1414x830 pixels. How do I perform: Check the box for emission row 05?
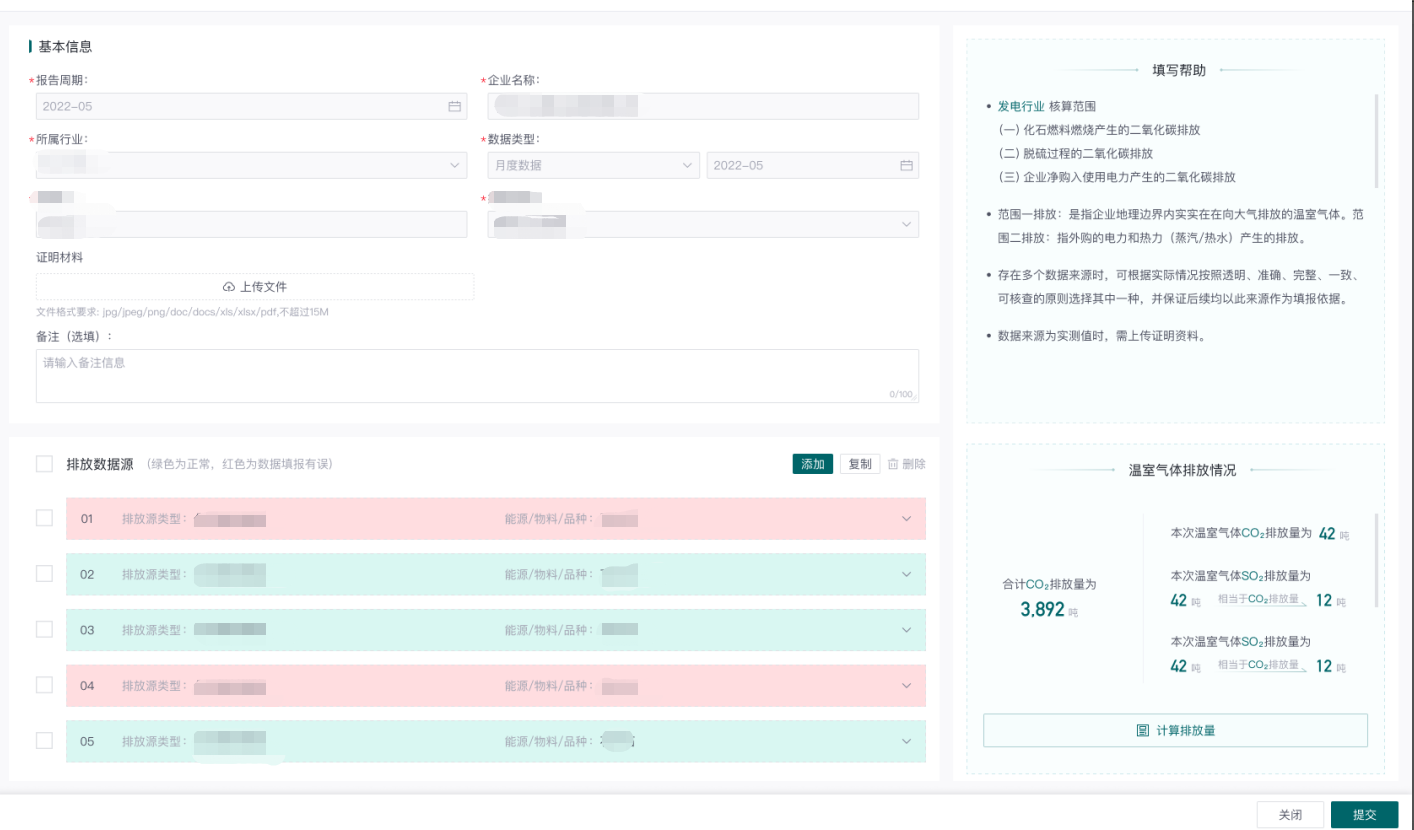tap(44, 740)
